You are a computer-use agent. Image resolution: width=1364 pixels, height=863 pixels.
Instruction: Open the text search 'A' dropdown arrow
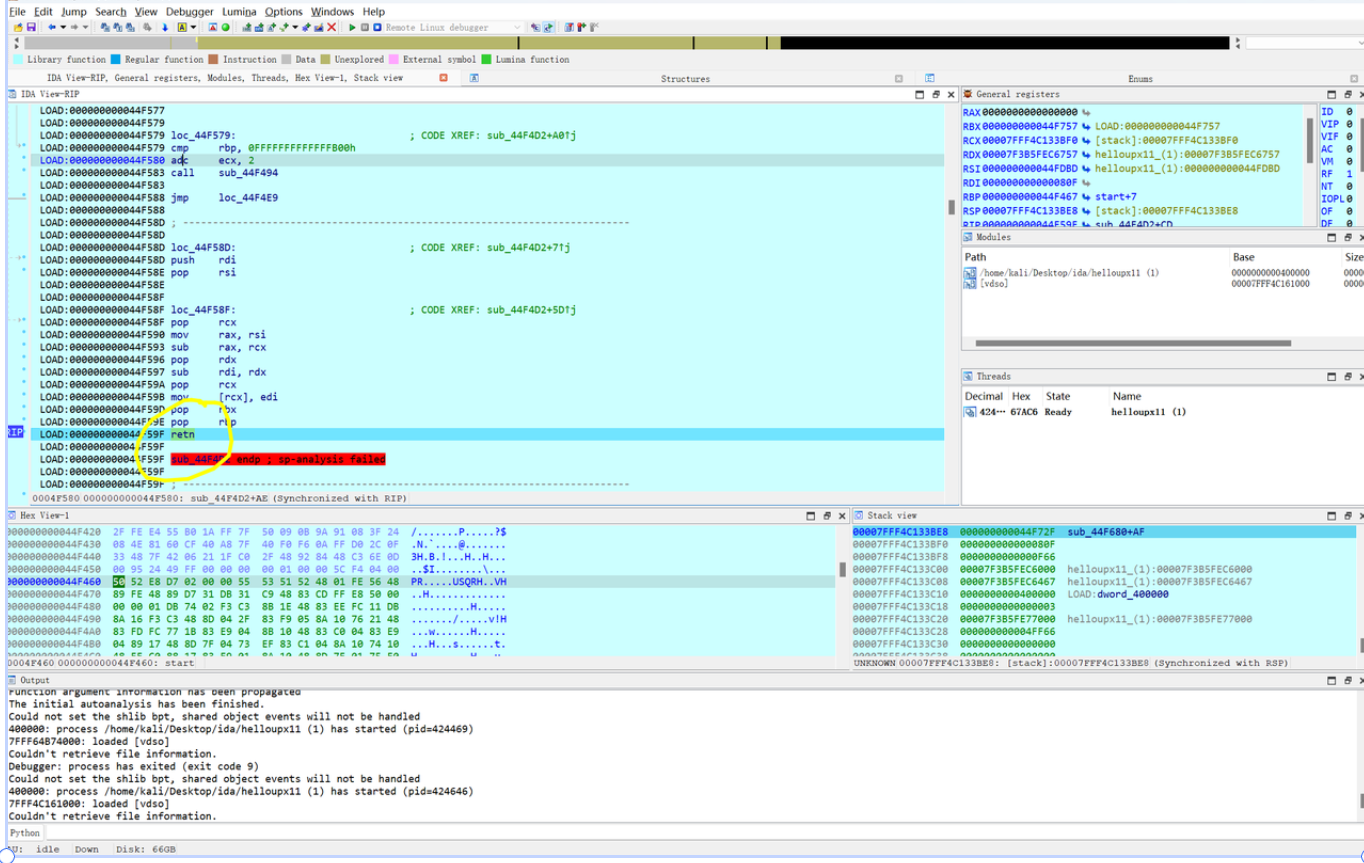coord(193,27)
